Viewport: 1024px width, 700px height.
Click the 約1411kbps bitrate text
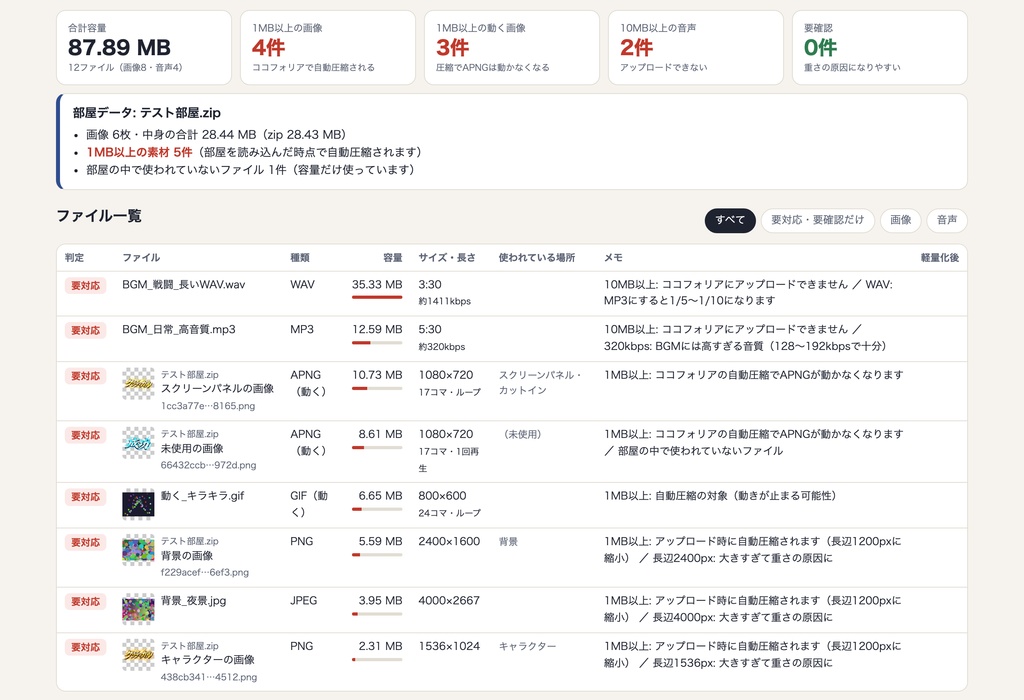444,301
